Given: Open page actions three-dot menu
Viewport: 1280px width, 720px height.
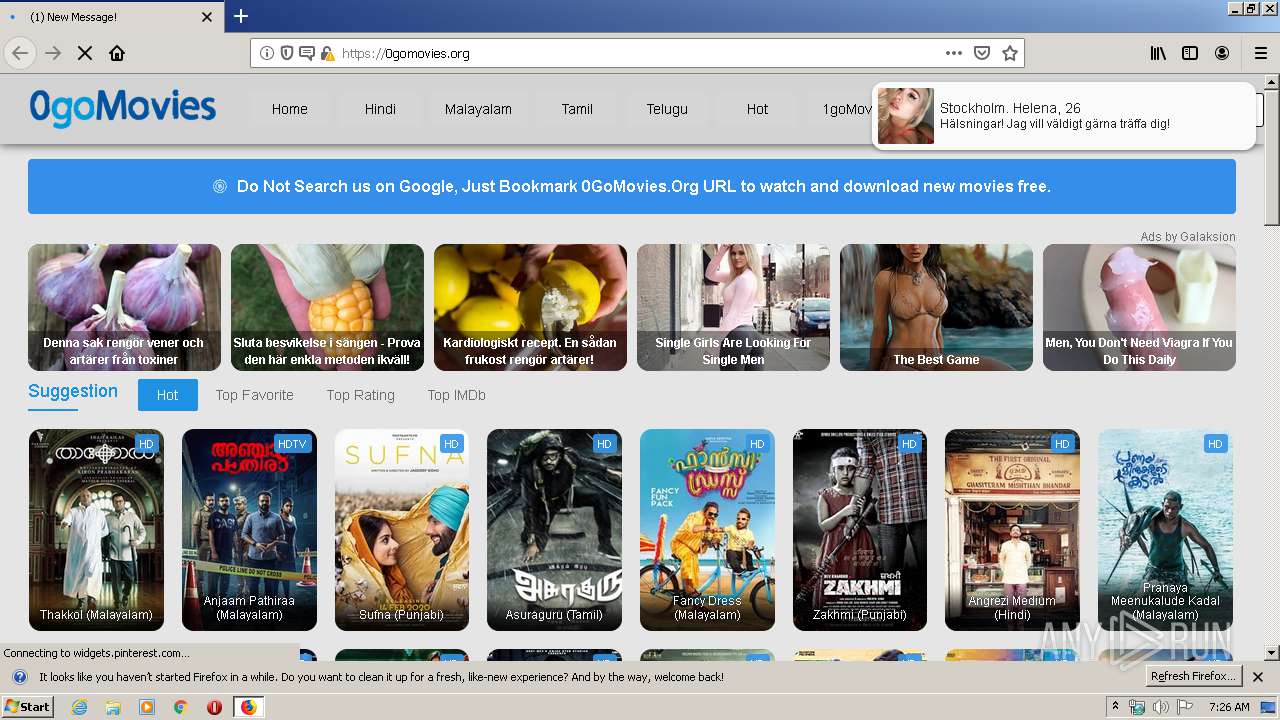Looking at the screenshot, I should (x=954, y=53).
